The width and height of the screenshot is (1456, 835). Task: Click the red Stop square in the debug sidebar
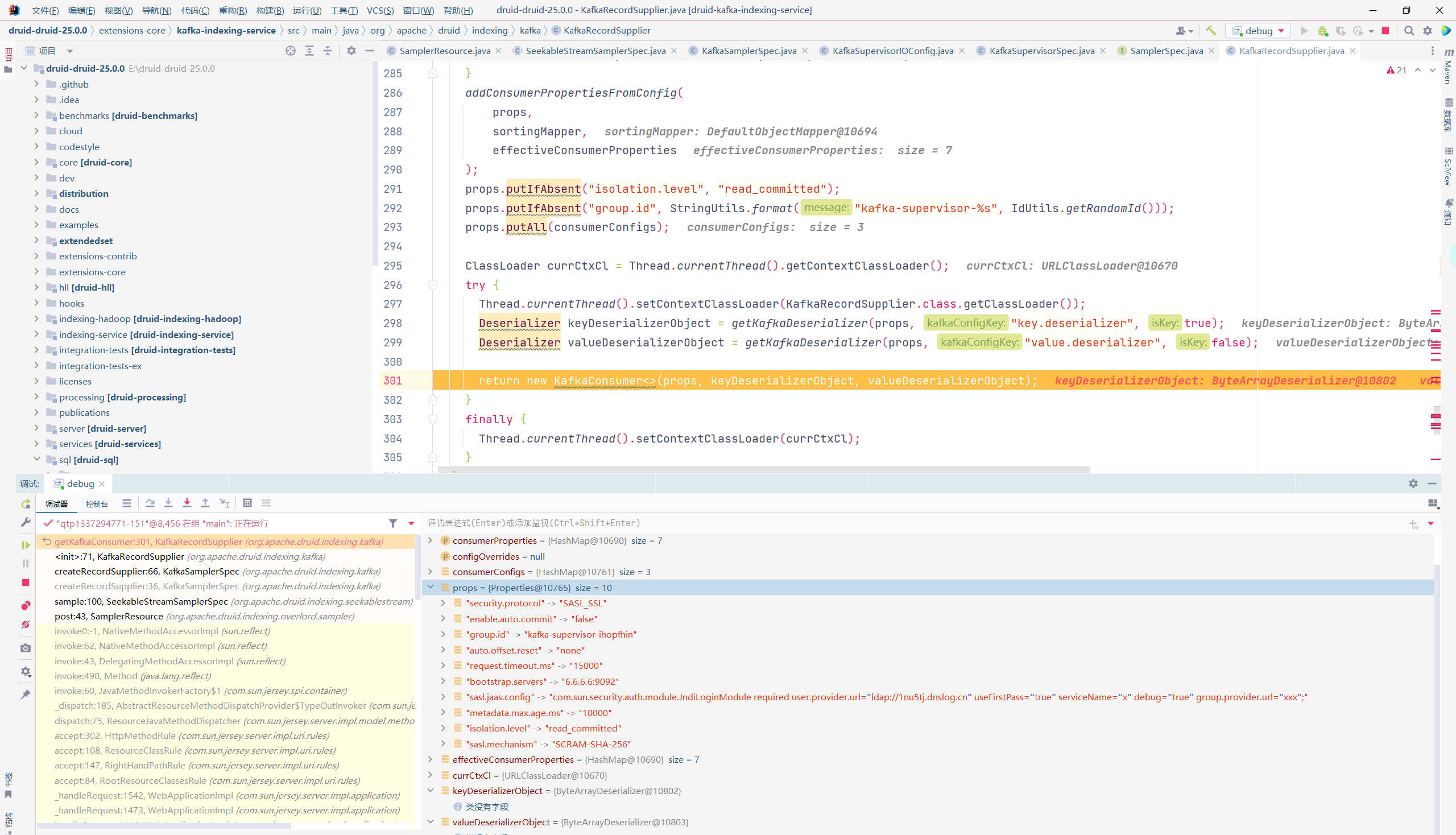[25, 582]
